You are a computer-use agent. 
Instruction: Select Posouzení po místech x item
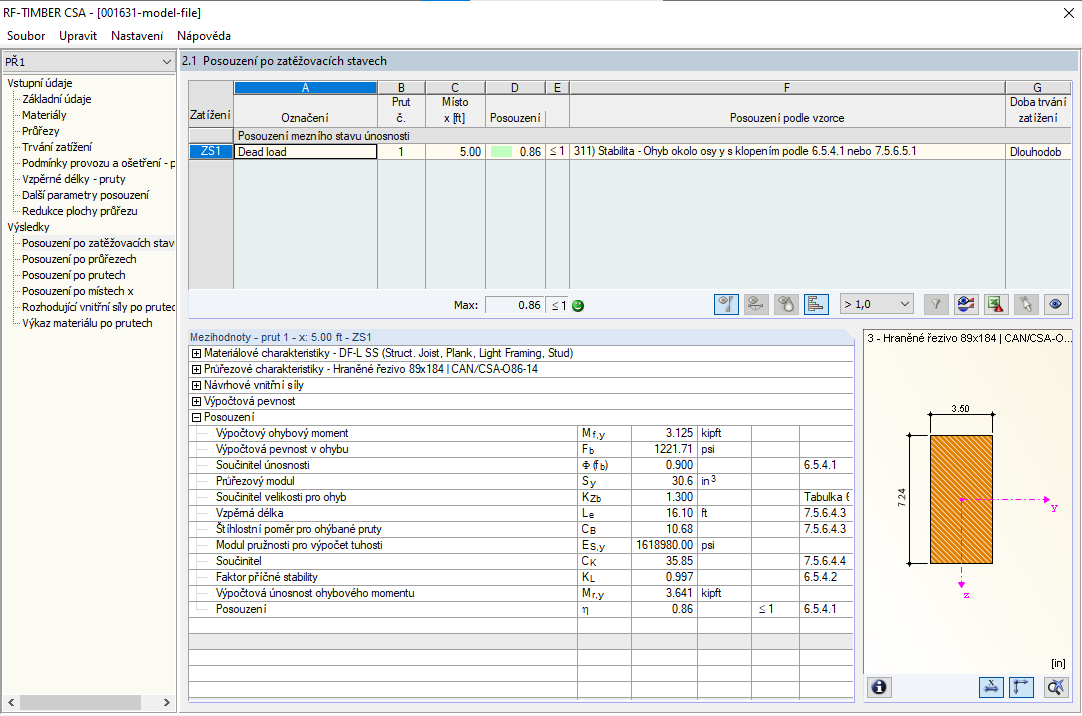pyautogui.click(x=78, y=291)
